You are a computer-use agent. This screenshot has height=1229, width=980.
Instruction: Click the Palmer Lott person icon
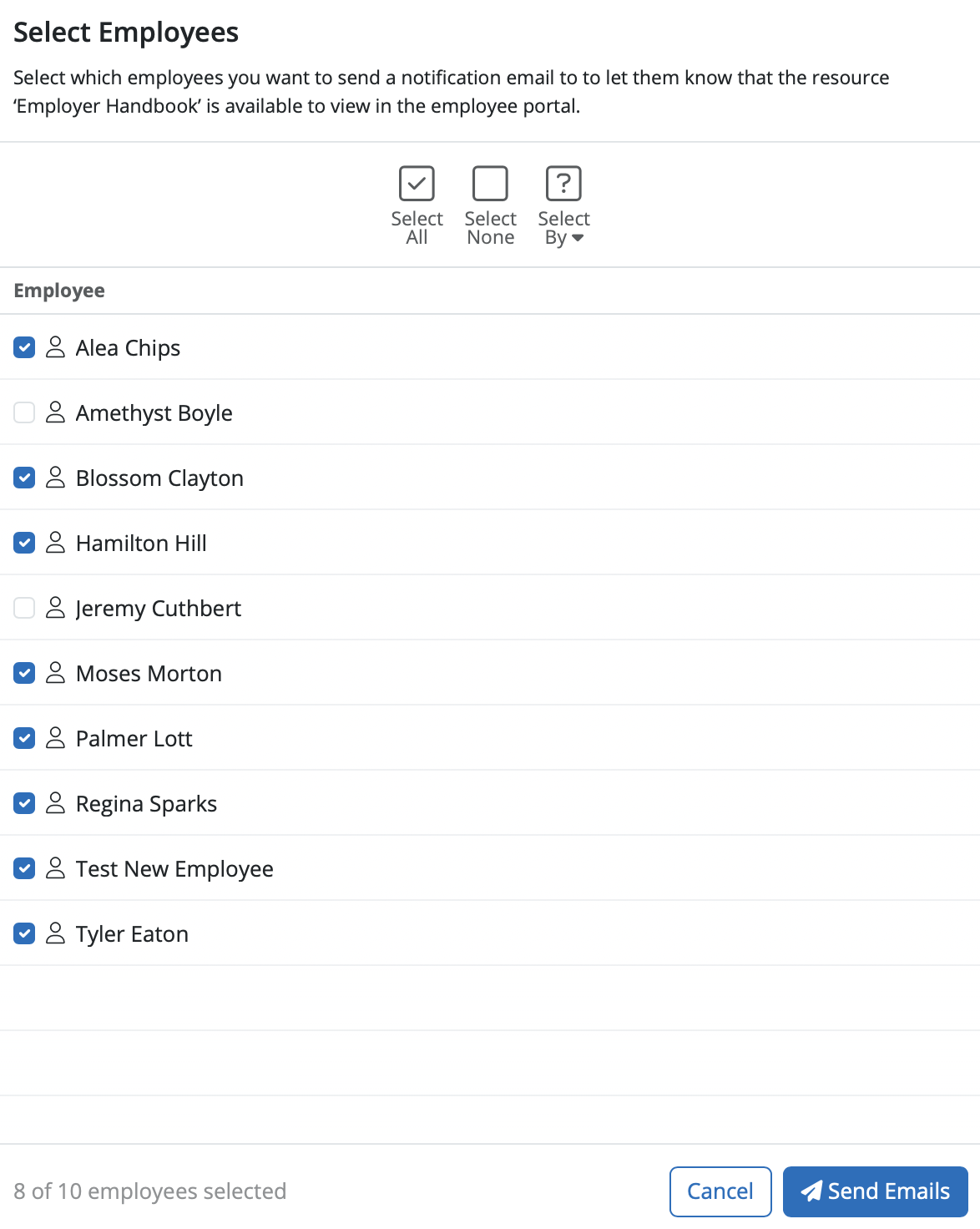(x=55, y=738)
